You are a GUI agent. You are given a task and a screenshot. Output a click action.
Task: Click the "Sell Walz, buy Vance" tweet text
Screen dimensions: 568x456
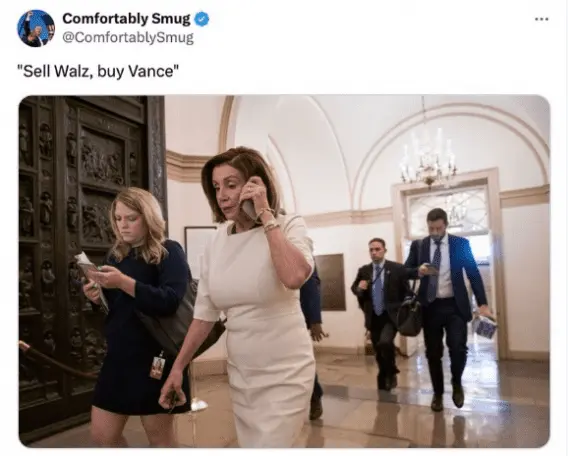click(x=98, y=71)
